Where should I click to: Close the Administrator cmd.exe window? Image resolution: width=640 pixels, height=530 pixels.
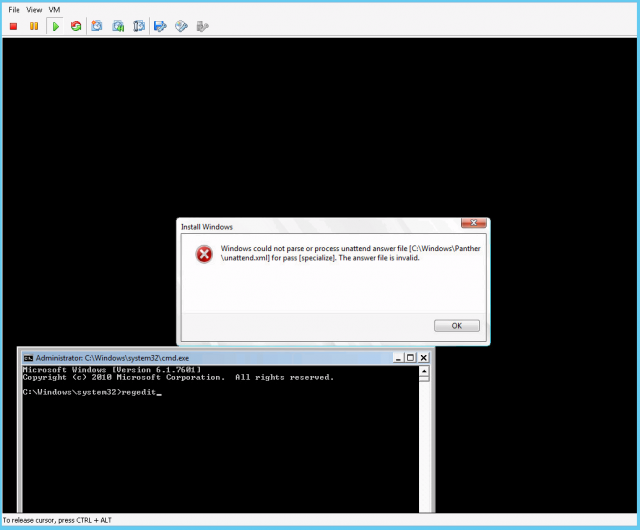423,357
